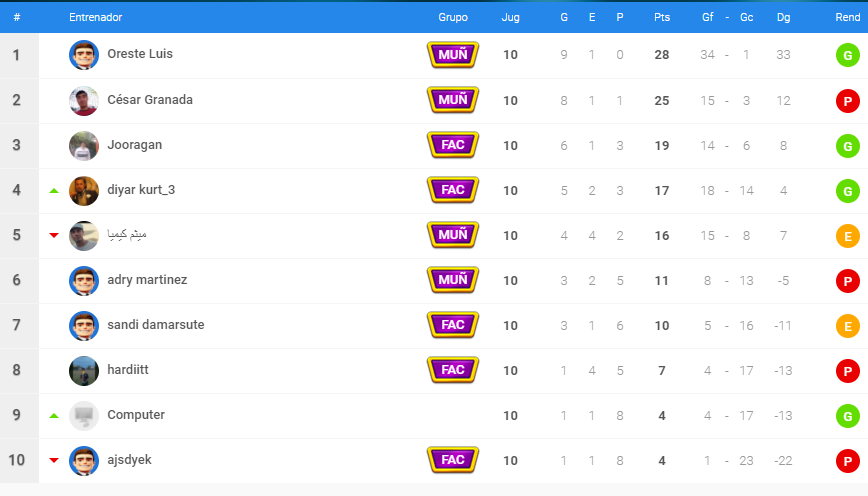
Task: Click the green G form badge for Jooragan
Action: (848, 146)
